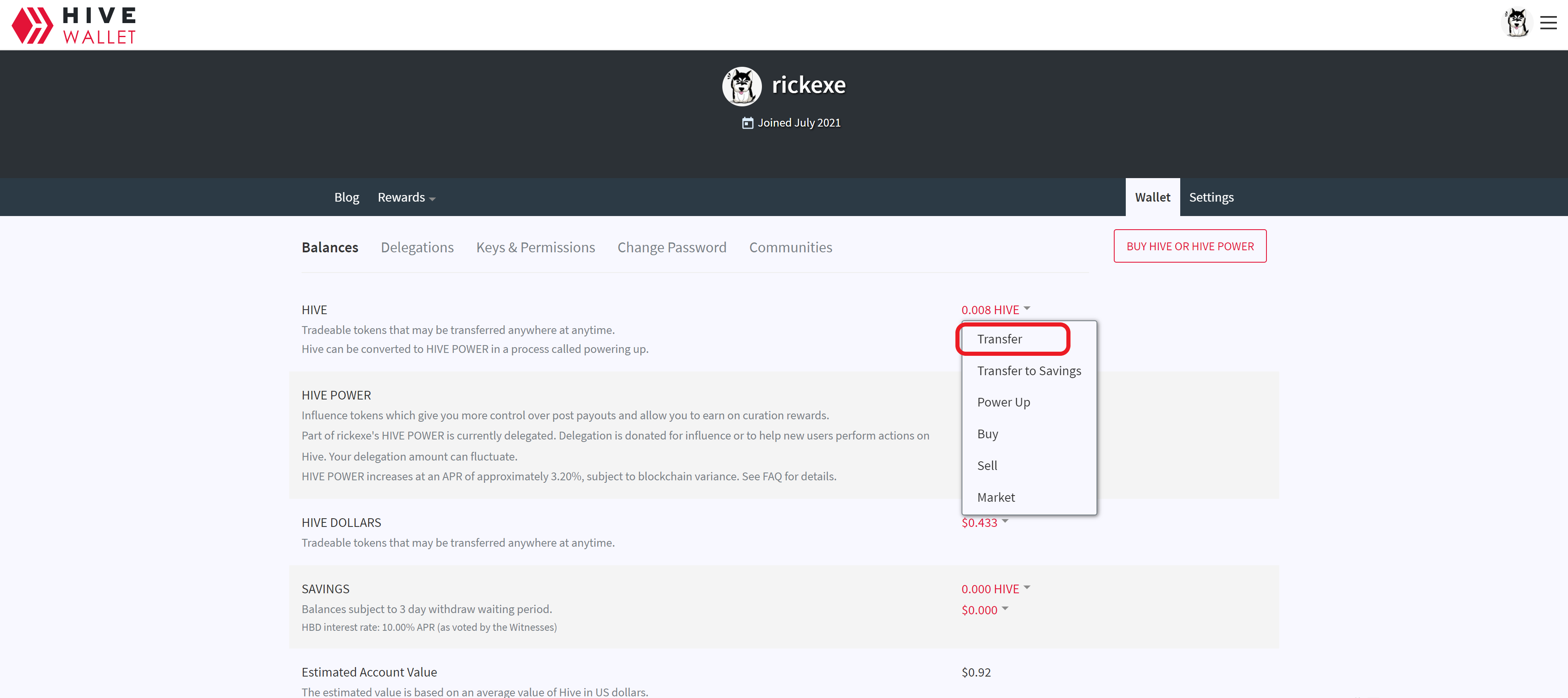Expand the $0.000 savings dropdown
The height and width of the screenshot is (698, 1568).
(x=985, y=610)
